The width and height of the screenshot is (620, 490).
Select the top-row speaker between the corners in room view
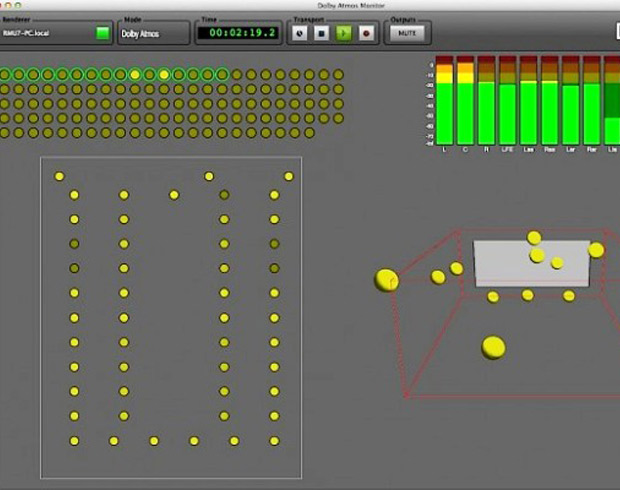pos(209,176)
